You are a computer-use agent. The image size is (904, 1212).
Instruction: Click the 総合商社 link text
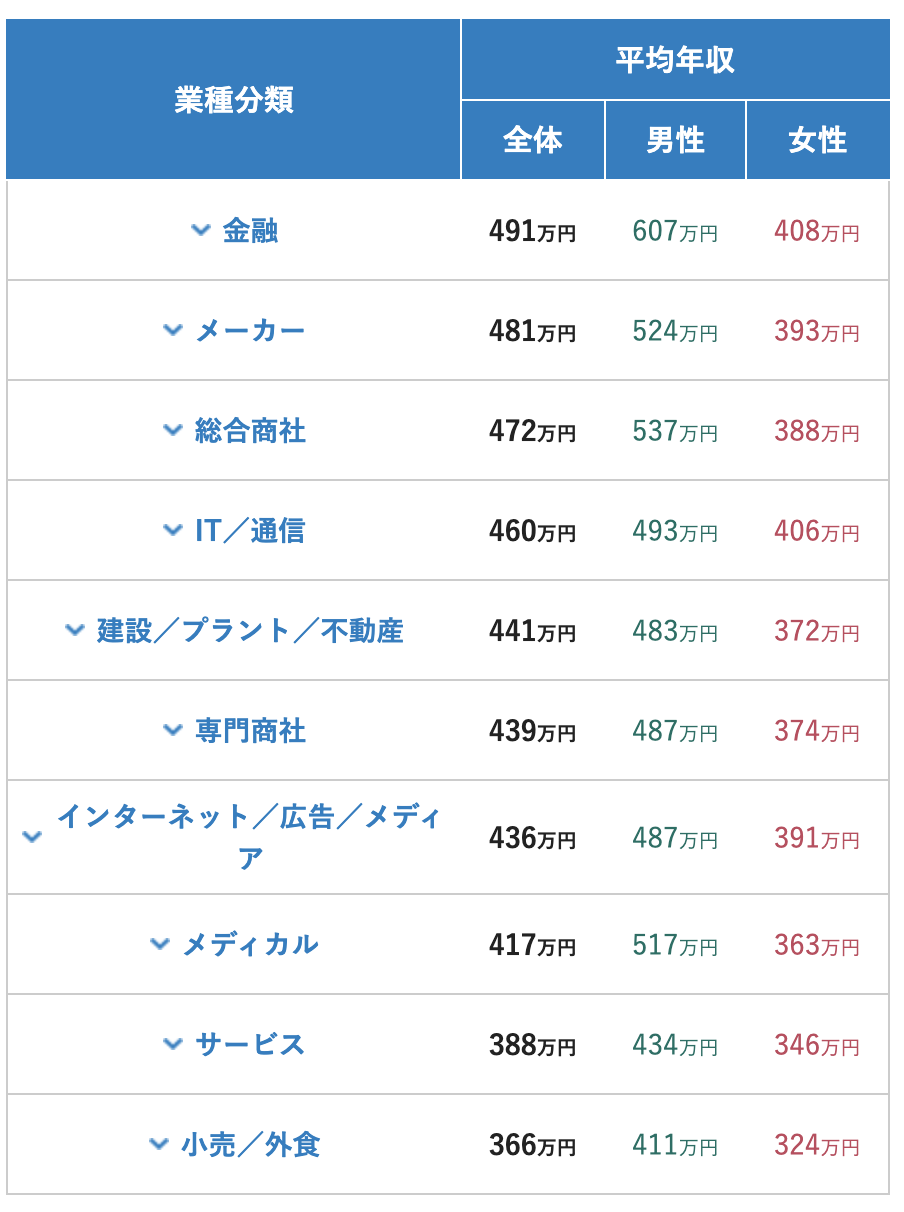(x=250, y=431)
